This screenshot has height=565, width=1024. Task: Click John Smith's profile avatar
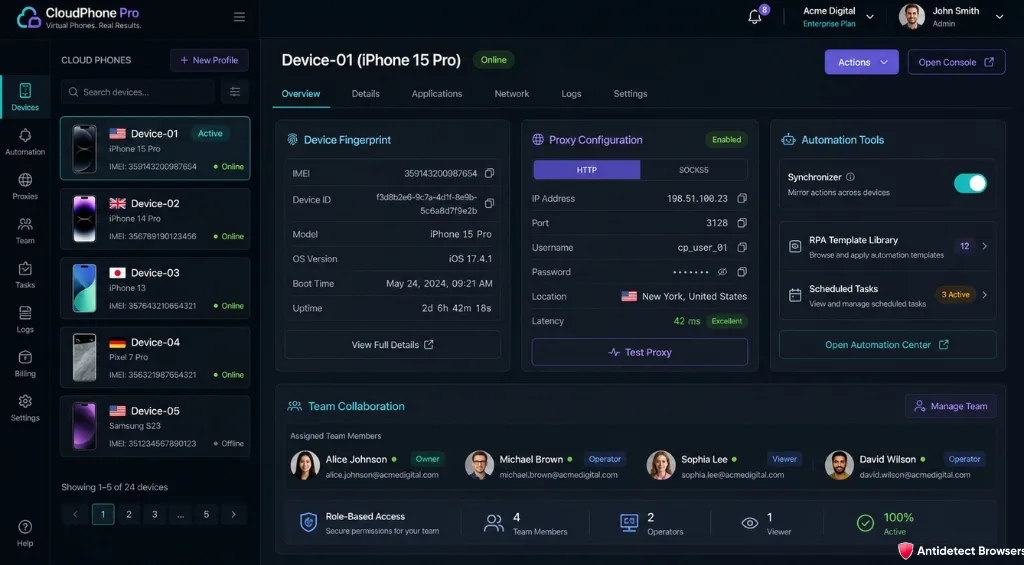(912, 17)
